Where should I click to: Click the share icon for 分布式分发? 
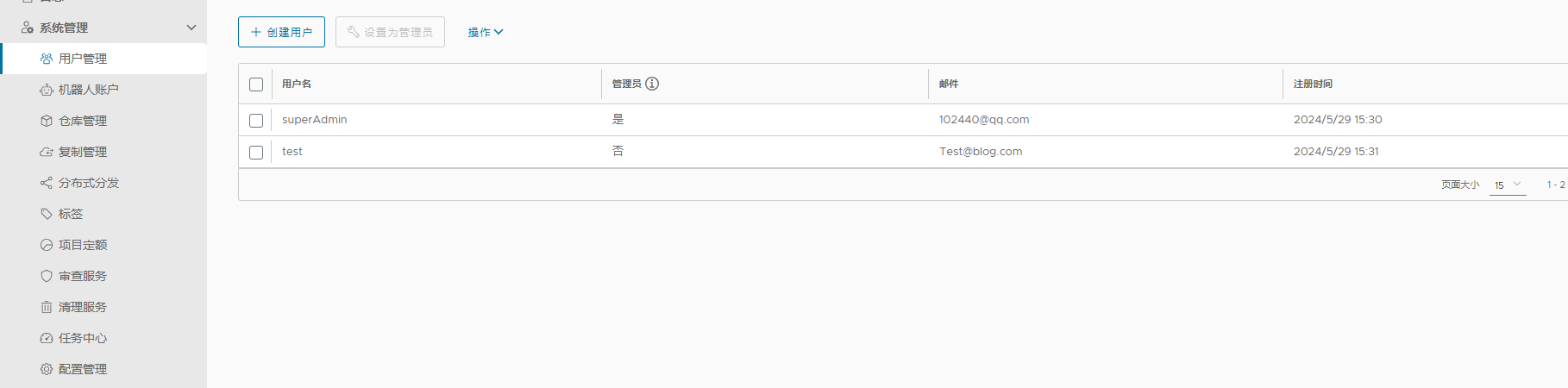(47, 183)
